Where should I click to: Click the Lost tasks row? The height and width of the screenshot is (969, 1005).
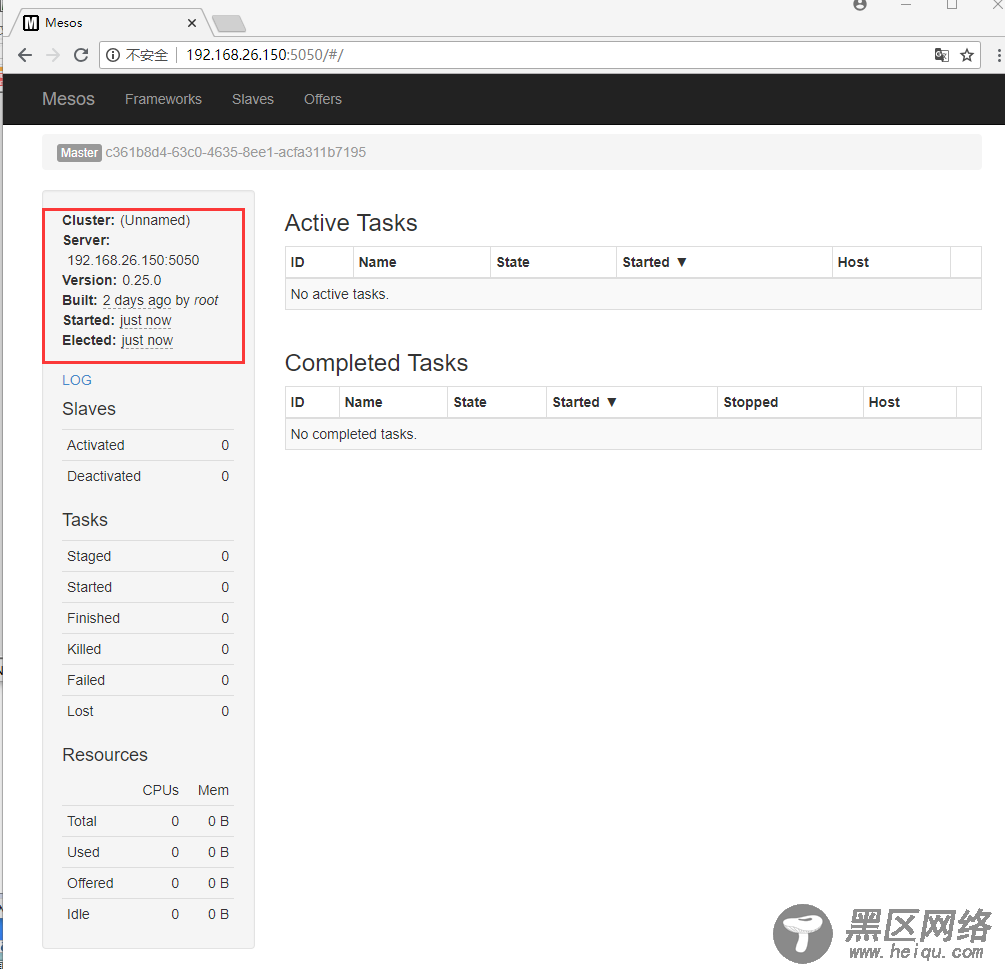pos(148,711)
